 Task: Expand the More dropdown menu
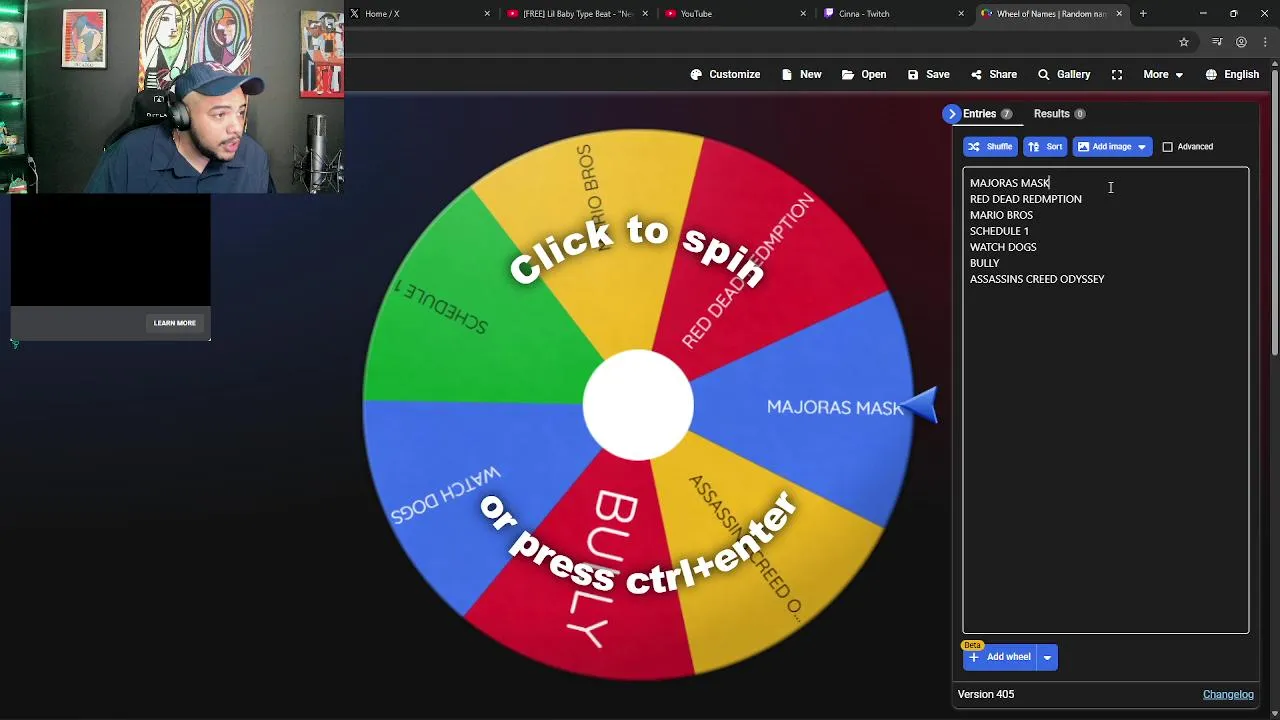tap(1163, 74)
